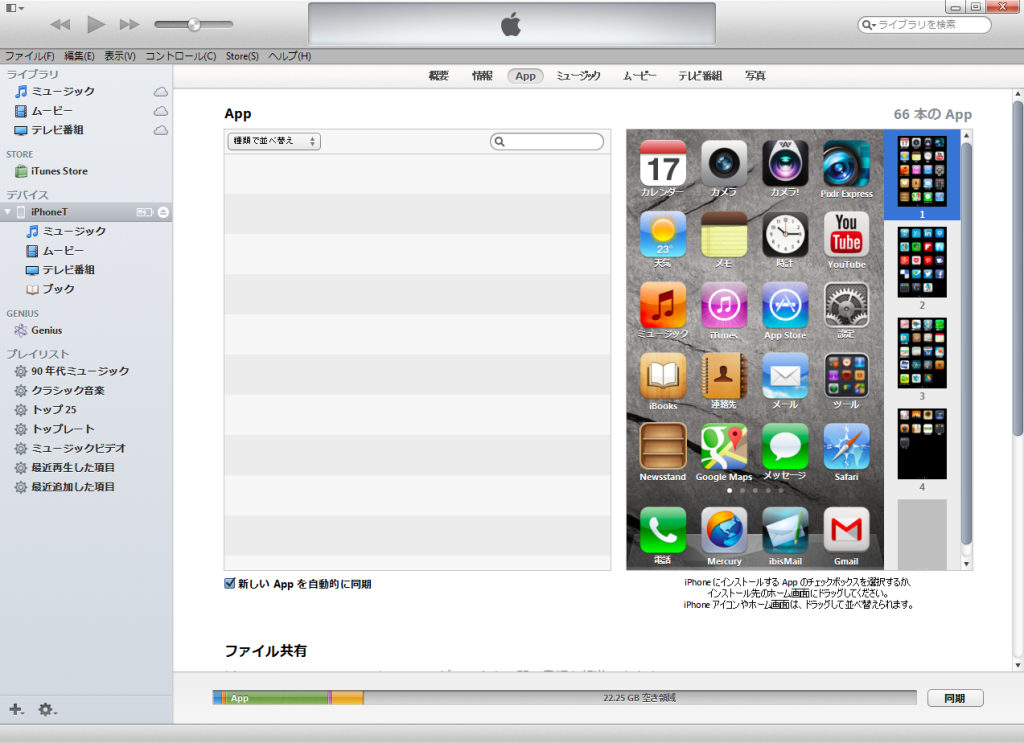Select the Camera app icon
The height and width of the screenshot is (743, 1024).
point(724,163)
